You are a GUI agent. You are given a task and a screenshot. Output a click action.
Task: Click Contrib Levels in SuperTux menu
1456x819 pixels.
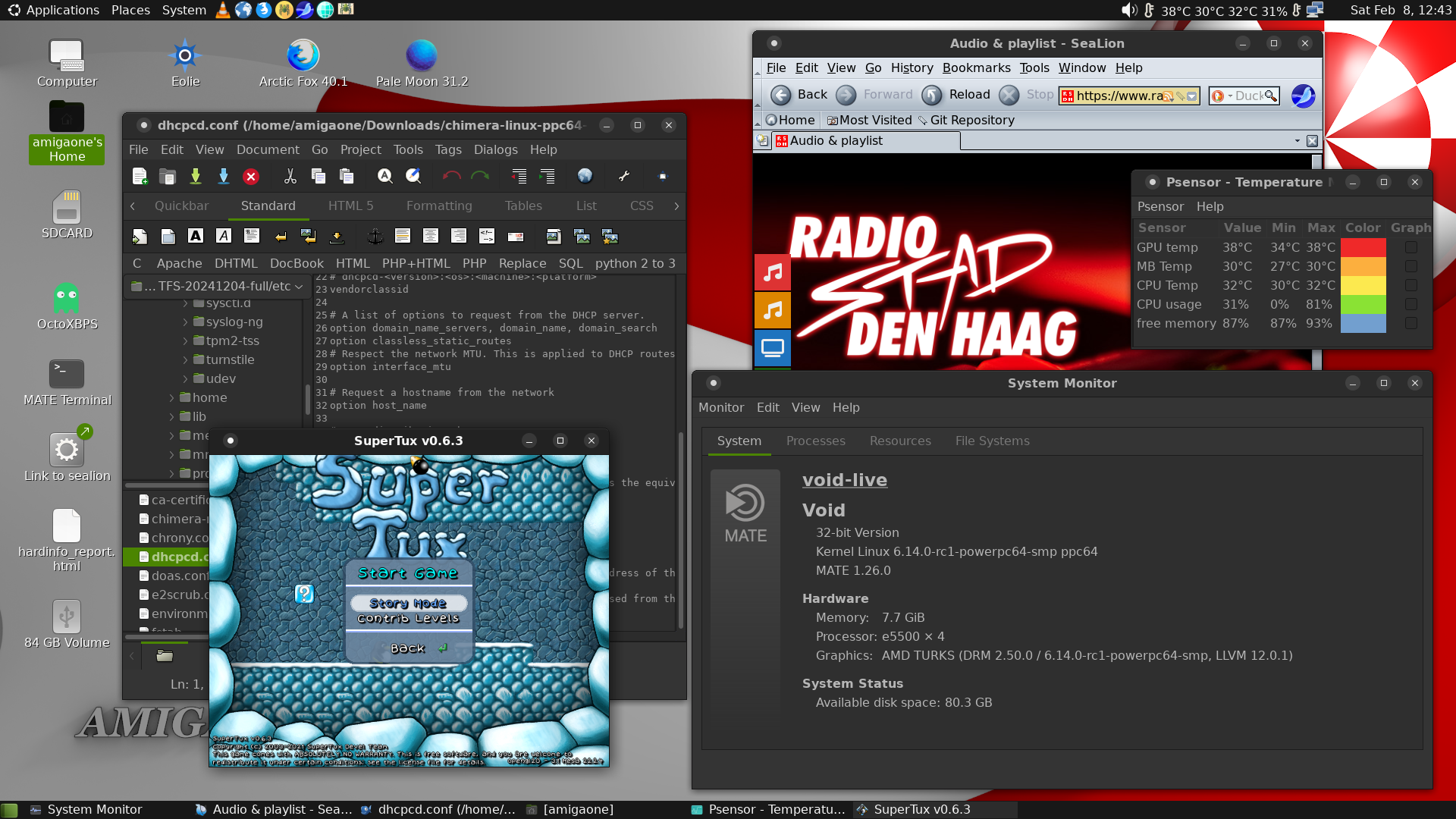pyautogui.click(x=408, y=619)
